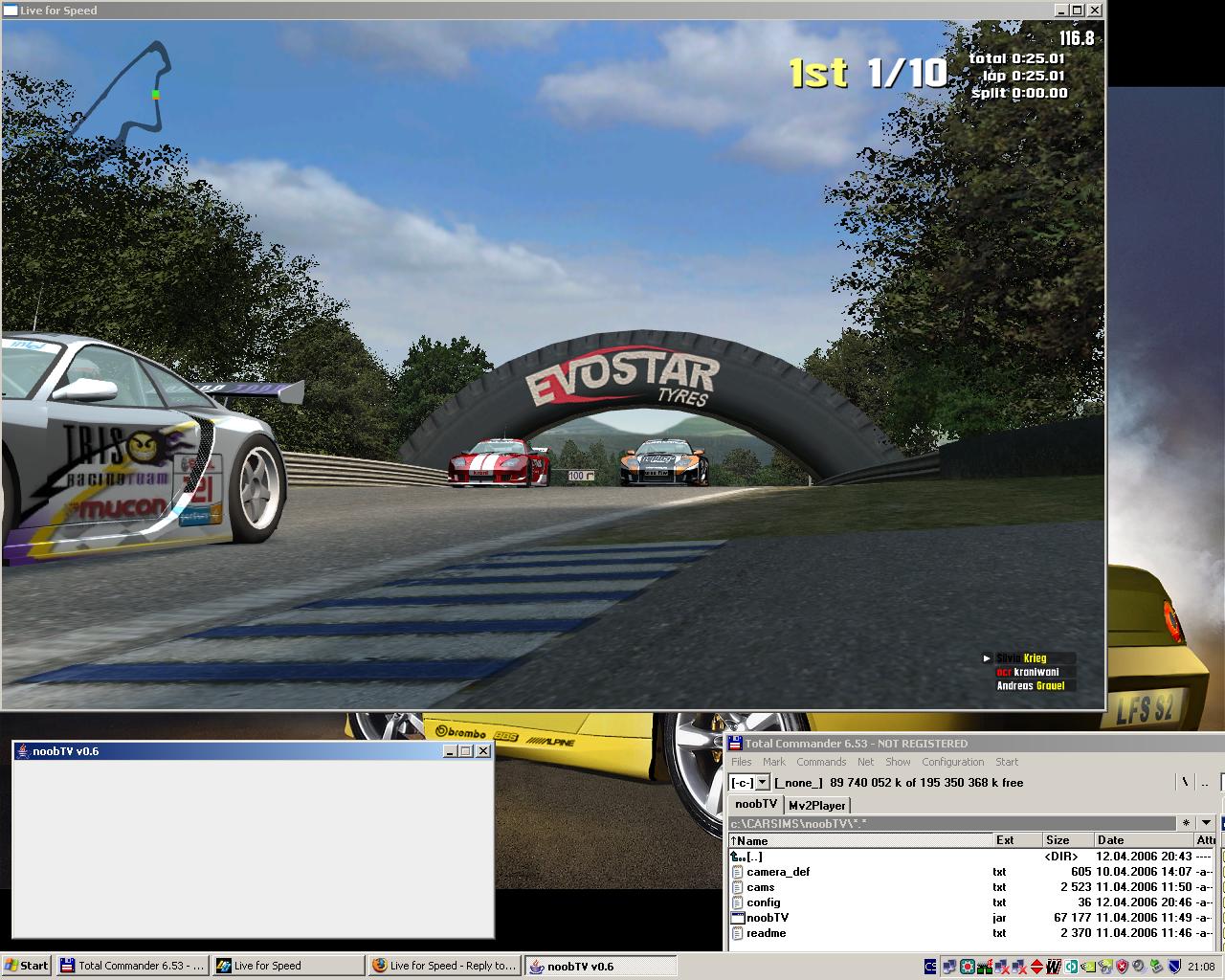Click the root directory backslash button
Viewport: 1225px width, 980px height.
tap(1185, 782)
